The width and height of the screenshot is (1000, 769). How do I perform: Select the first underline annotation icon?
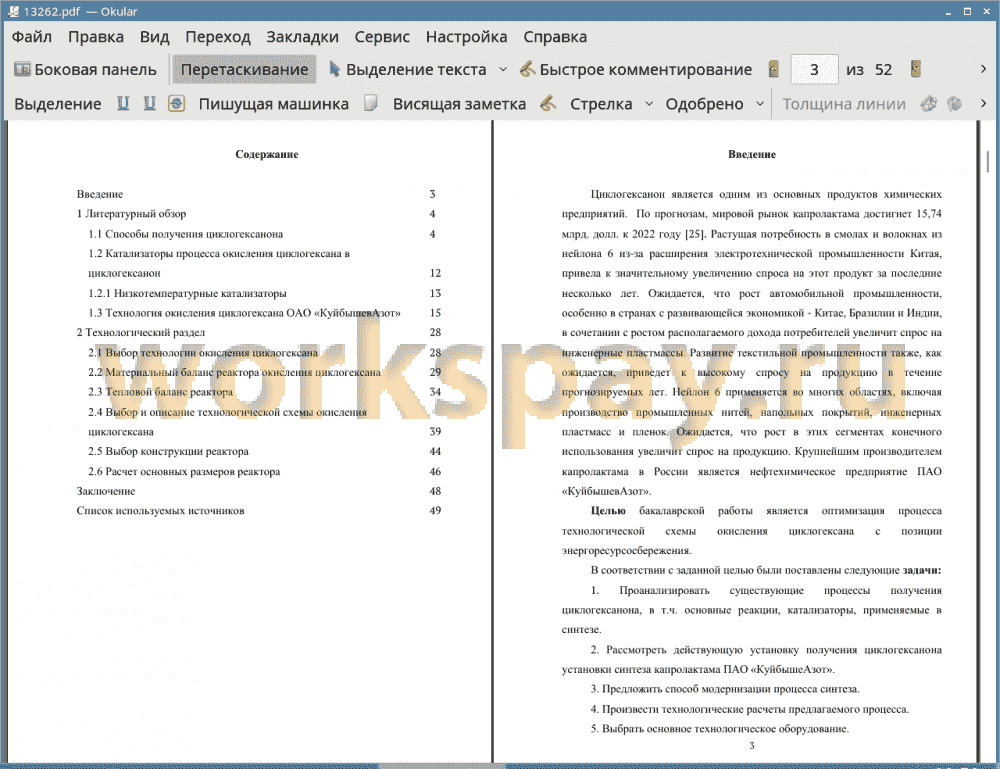(x=123, y=103)
